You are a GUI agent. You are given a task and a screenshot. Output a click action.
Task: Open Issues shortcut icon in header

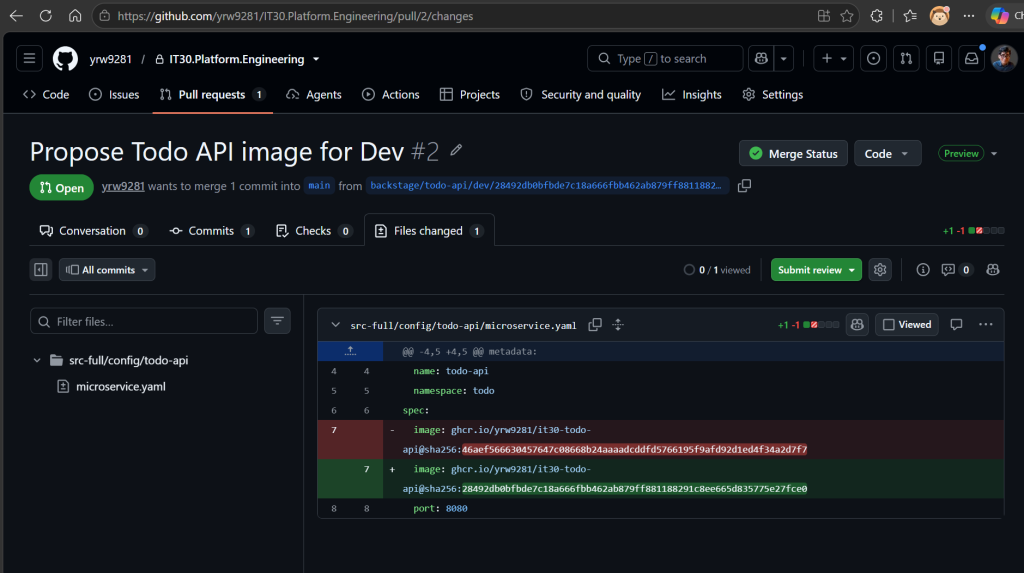tap(873, 59)
